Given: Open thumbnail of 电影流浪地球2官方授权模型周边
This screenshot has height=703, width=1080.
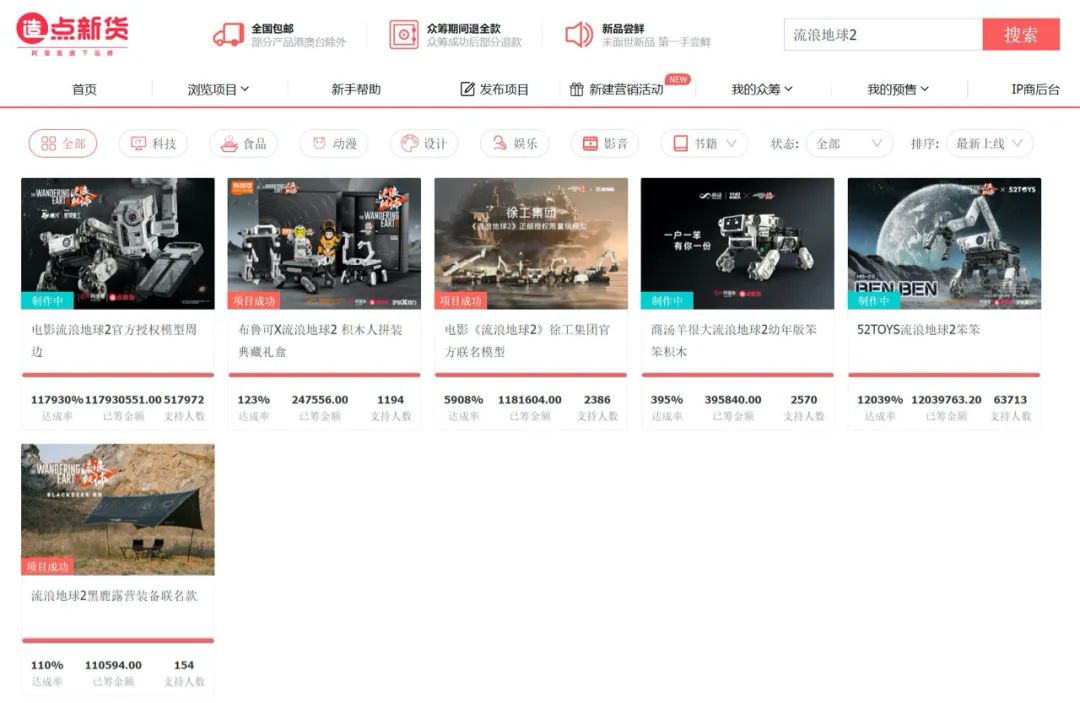Looking at the screenshot, I should (118, 243).
